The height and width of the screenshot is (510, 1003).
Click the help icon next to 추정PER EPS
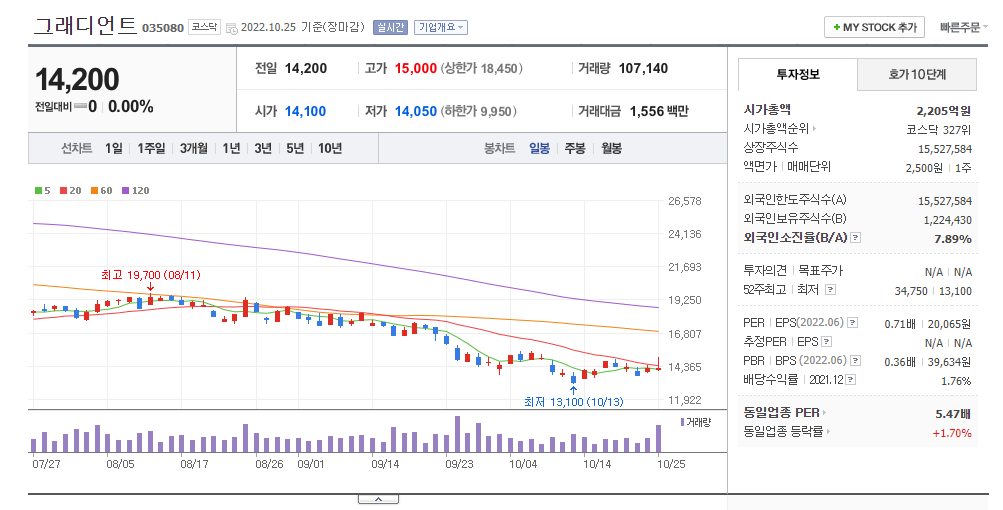pos(826,342)
